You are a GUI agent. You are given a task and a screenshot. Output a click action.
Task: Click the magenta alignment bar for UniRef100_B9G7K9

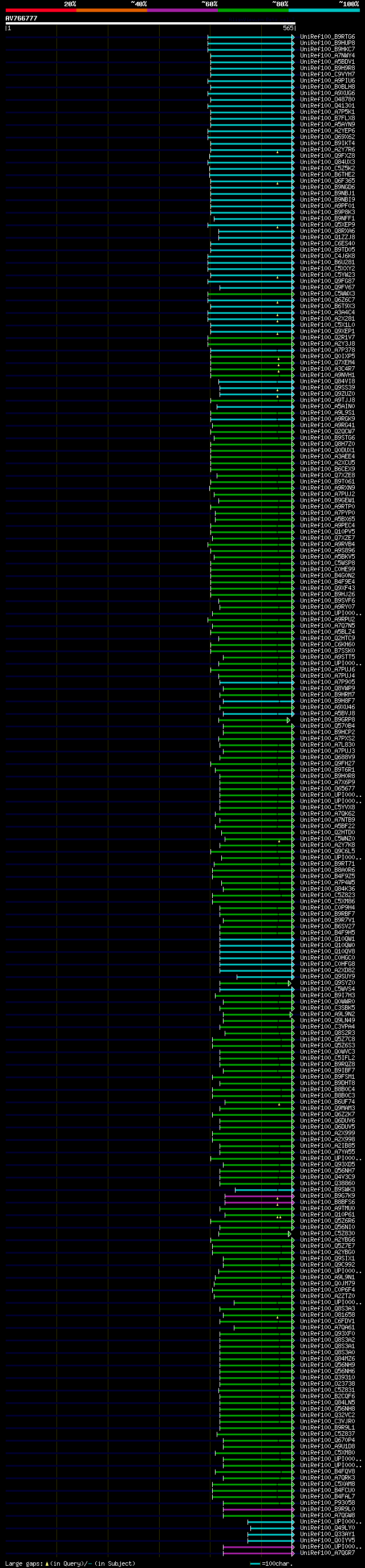[x=259, y=1196]
